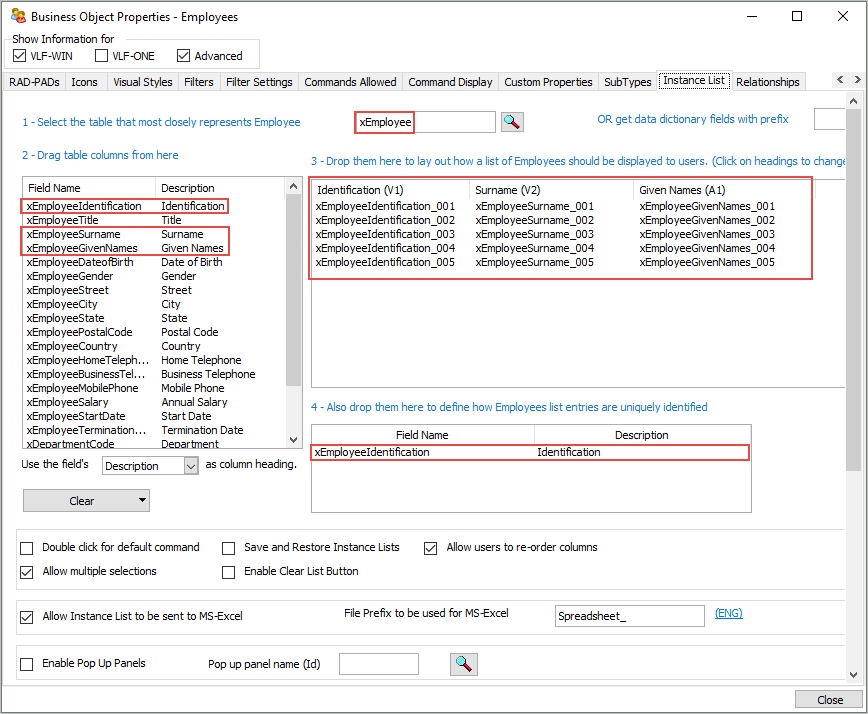Click field list scroll up arrow
Screen dimensions: 868x714
tap(293, 187)
